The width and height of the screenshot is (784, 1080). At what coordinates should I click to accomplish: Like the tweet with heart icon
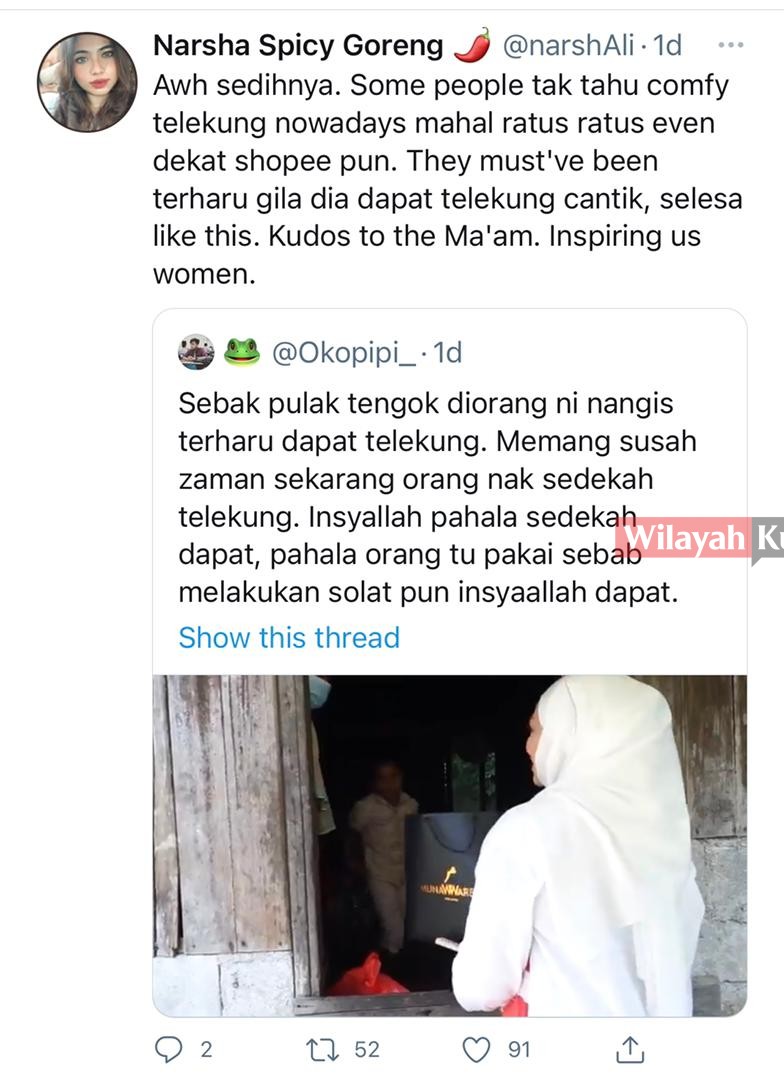point(475,1050)
